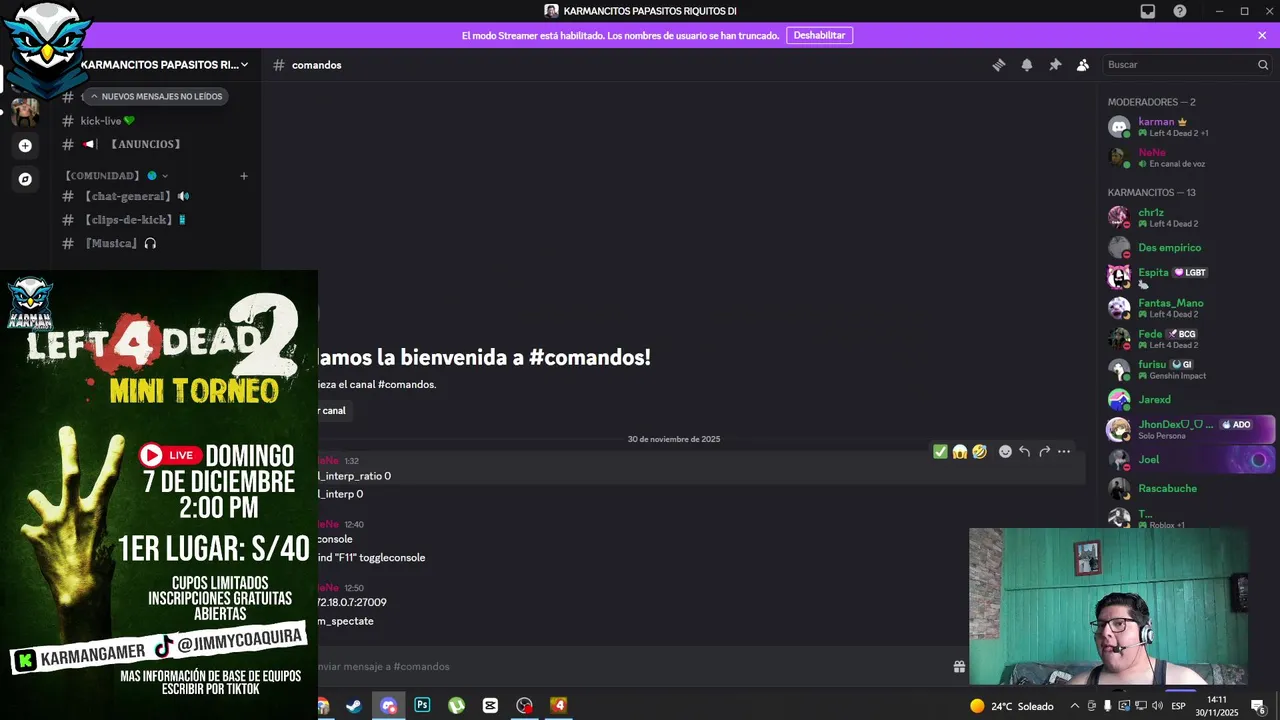Click the message input for #comandos
1280x720 pixels.
(x=630, y=666)
